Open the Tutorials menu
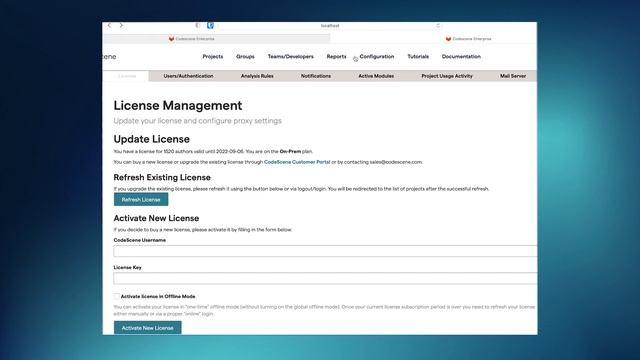The image size is (640, 360). (x=418, y=56)
